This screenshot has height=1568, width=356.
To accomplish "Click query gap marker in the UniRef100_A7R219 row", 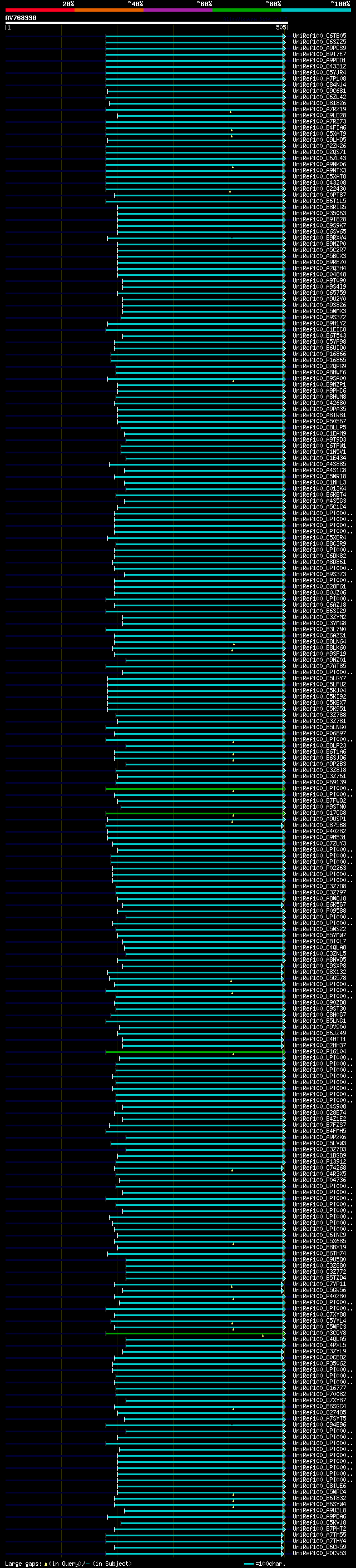I will point(230,111).
